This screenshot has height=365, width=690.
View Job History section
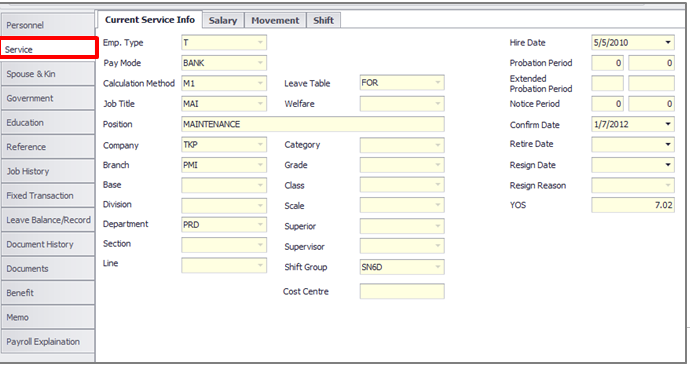[x=48, y=171]
